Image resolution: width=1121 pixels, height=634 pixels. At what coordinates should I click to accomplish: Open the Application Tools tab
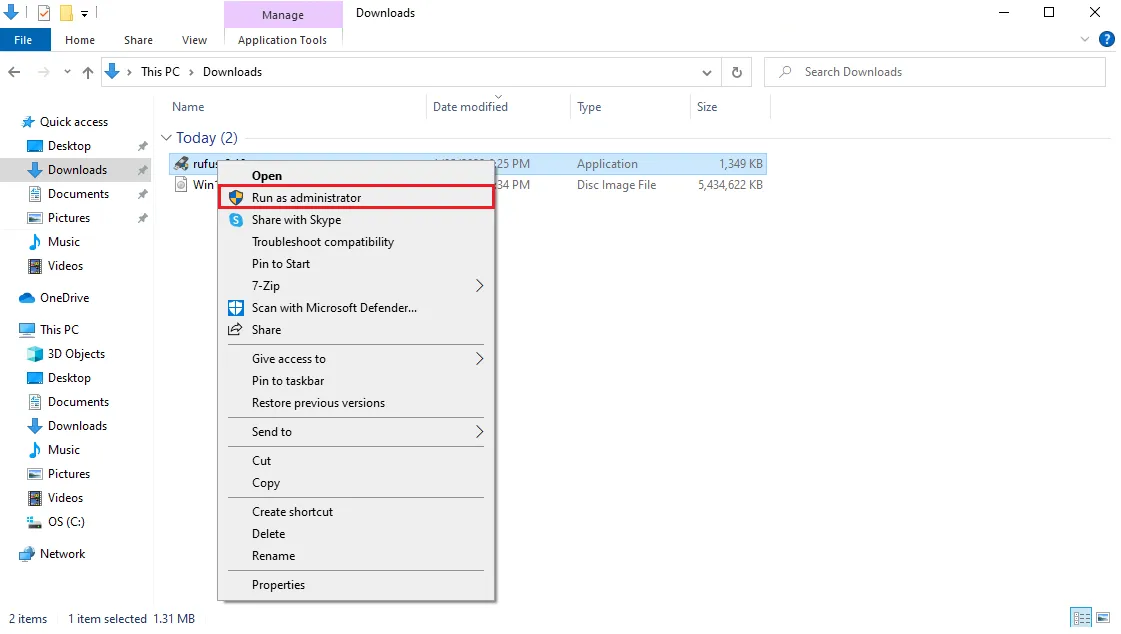click(282, 40)
